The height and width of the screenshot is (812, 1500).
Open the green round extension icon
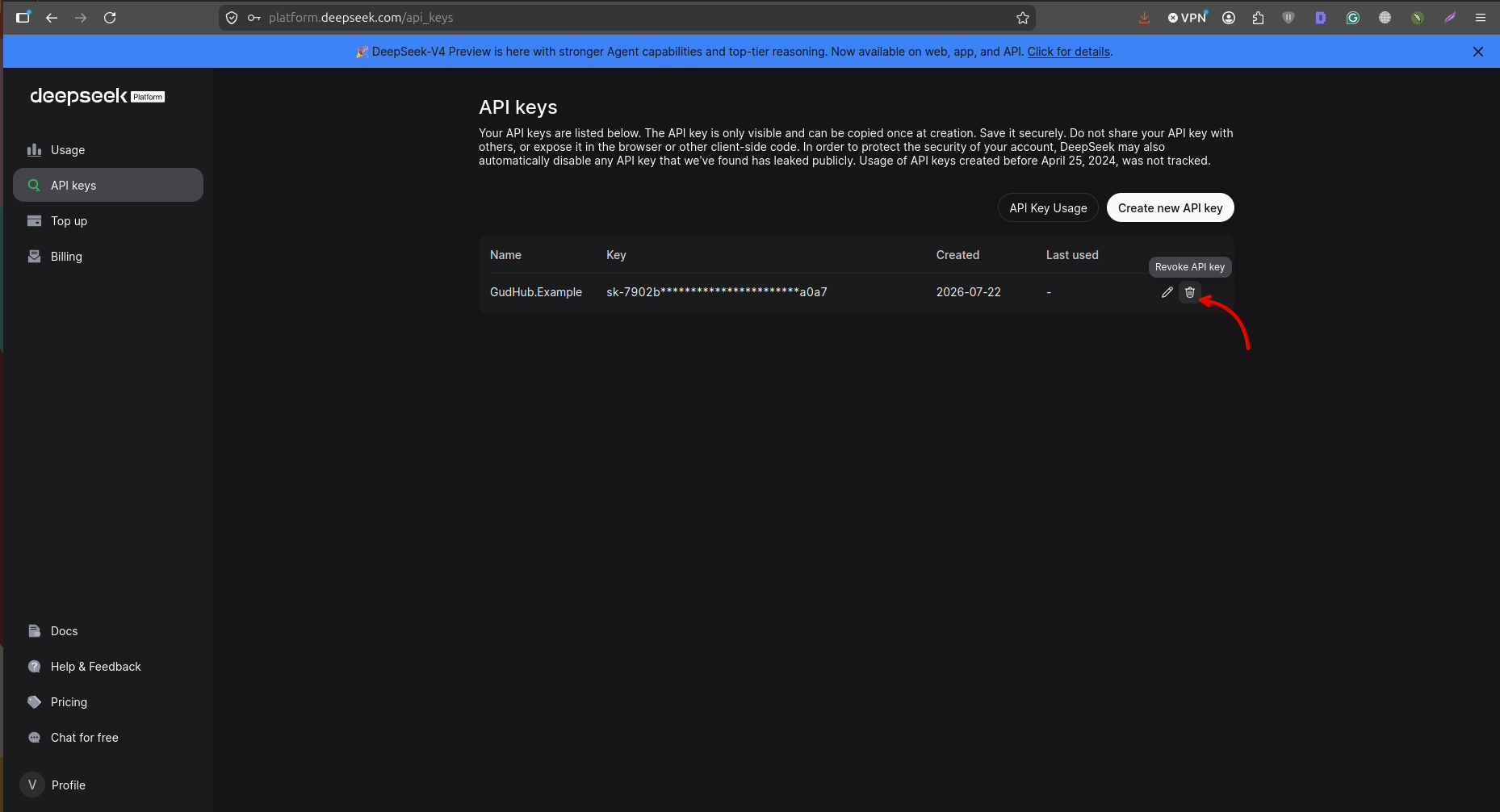(x=1418, y=18)
